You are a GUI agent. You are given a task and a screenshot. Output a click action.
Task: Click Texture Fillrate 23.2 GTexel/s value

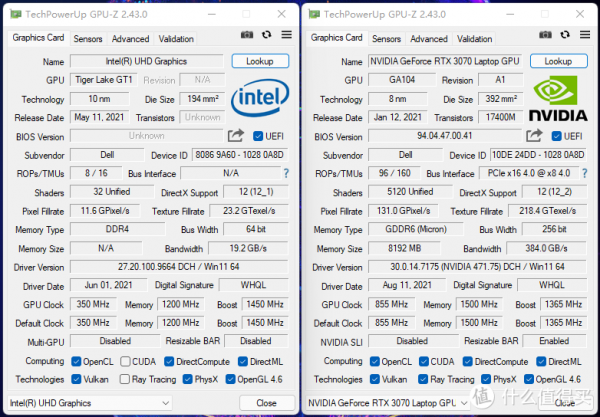(x=249, y=211)
